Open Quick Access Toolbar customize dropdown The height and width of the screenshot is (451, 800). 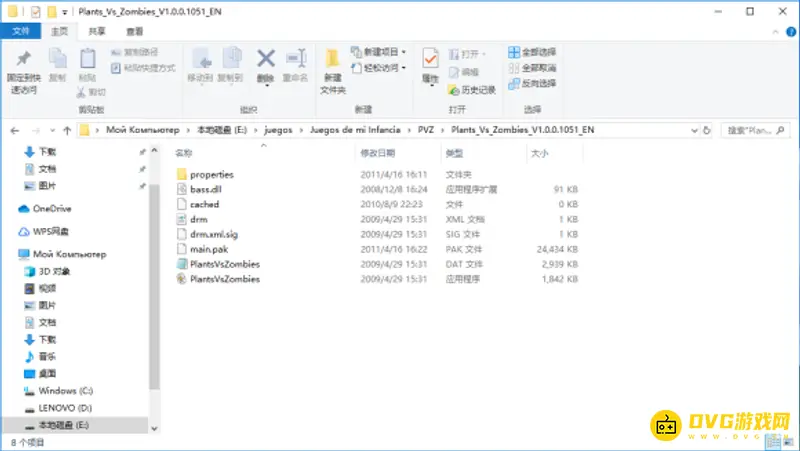(65, 12)
